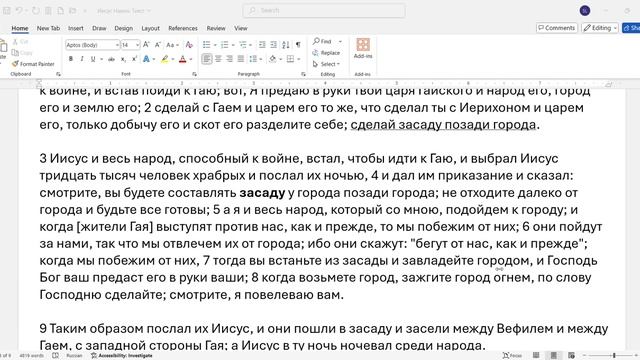Apply the red font color

coord(182,59)
